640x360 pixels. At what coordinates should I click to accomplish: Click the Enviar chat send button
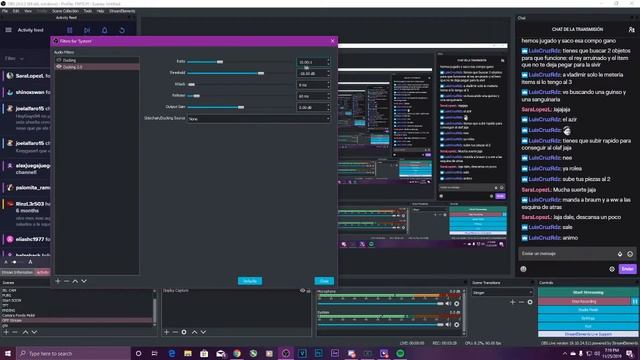coord(627,269)
